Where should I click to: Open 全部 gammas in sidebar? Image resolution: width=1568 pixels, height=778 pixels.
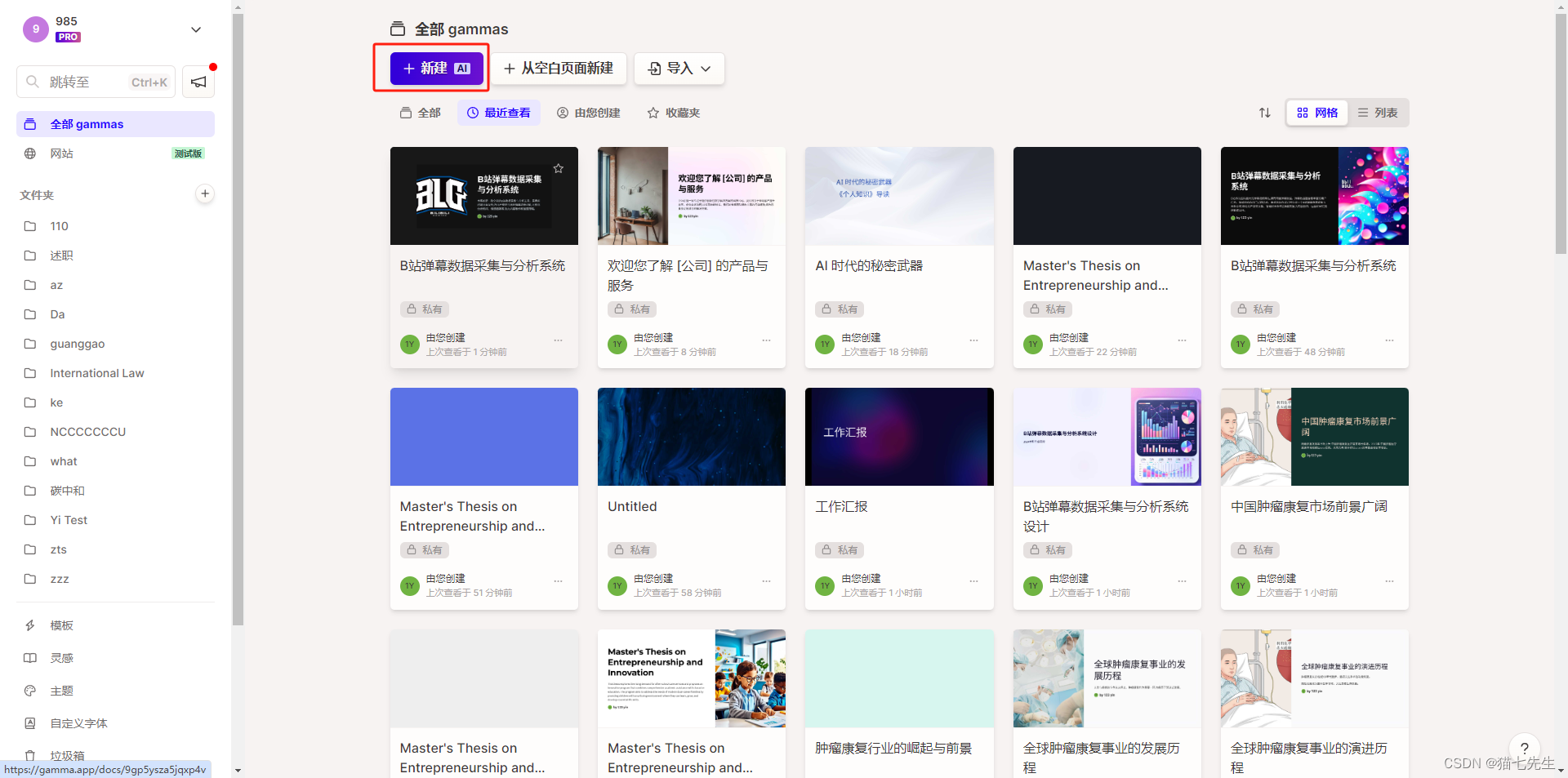[115, 124]
